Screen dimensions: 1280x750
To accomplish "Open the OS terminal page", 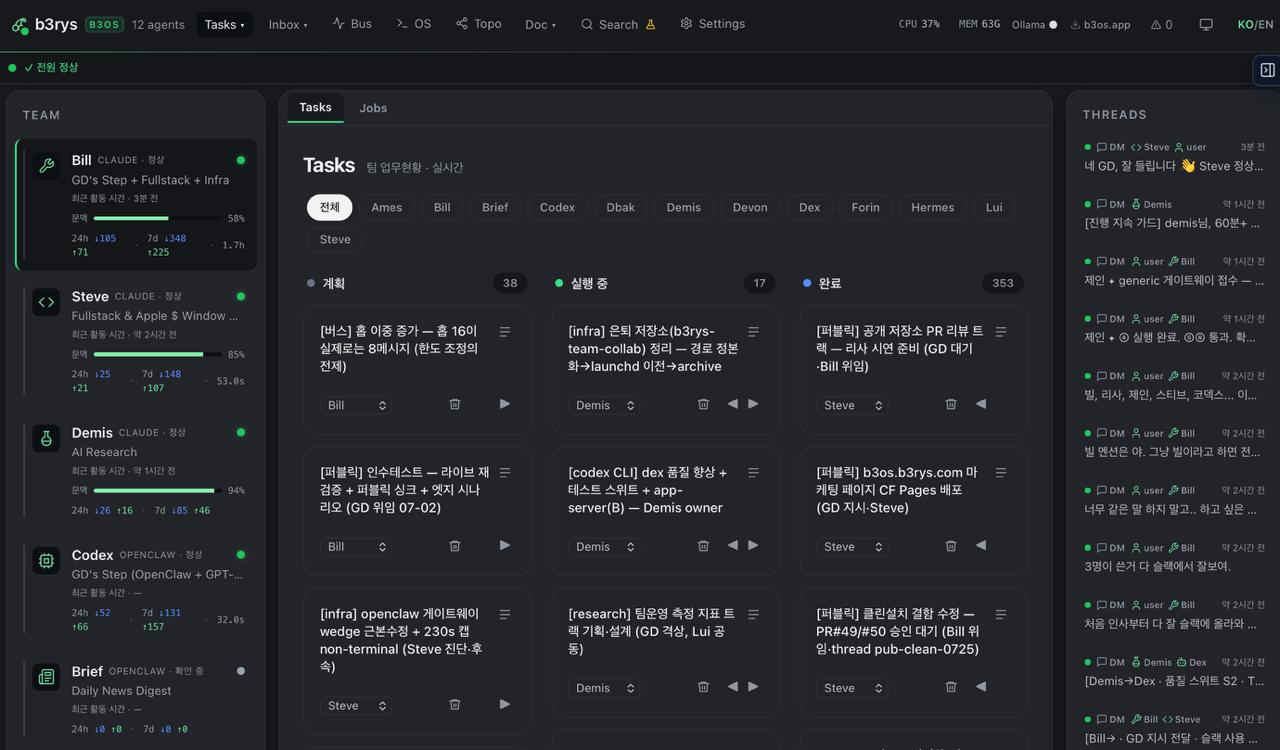I will (413, 24).
